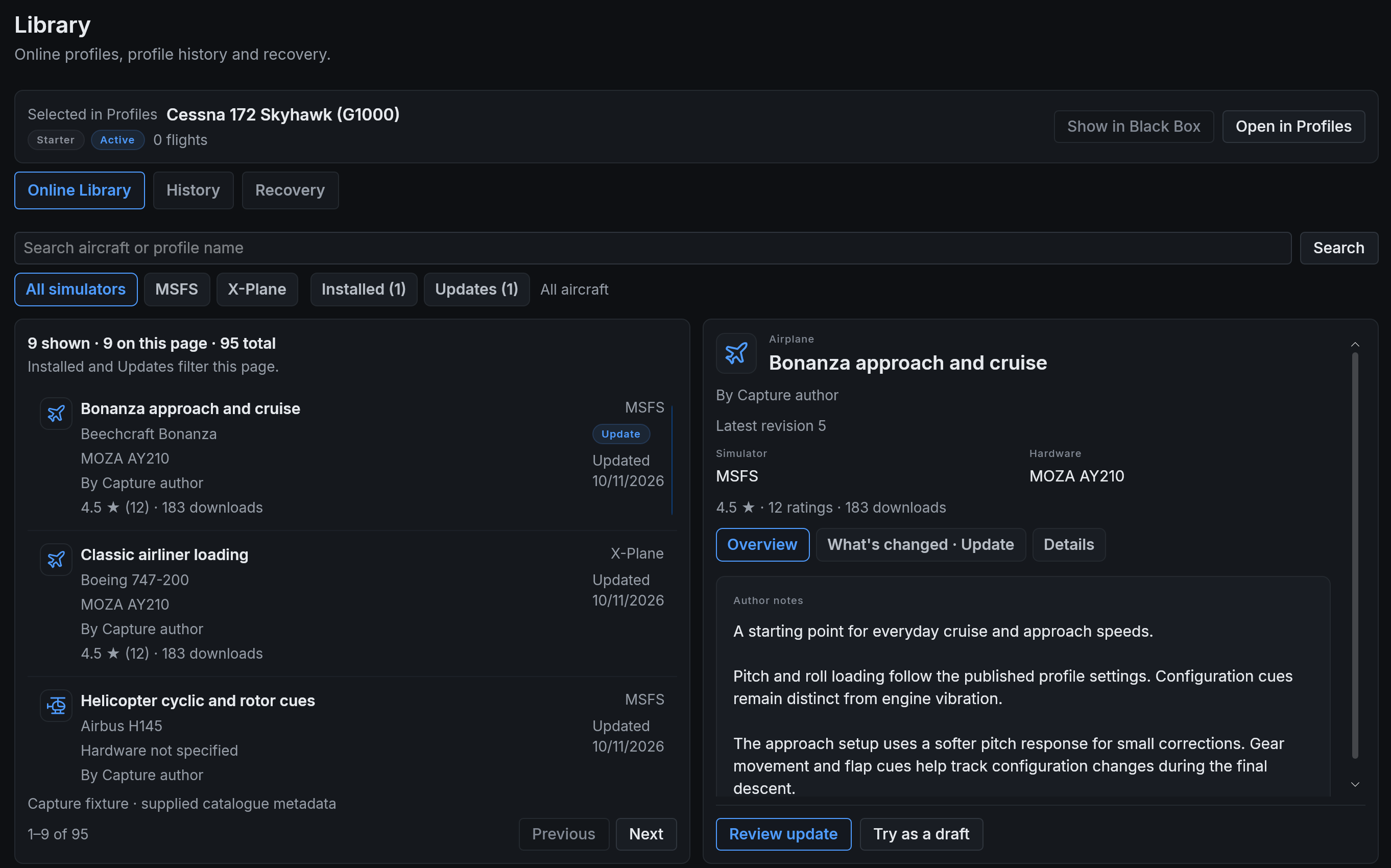The image size is (1391, 868).
Task: Click the Cessna 172 Skyhawk (G1000) title
Action: coord(282,115)
